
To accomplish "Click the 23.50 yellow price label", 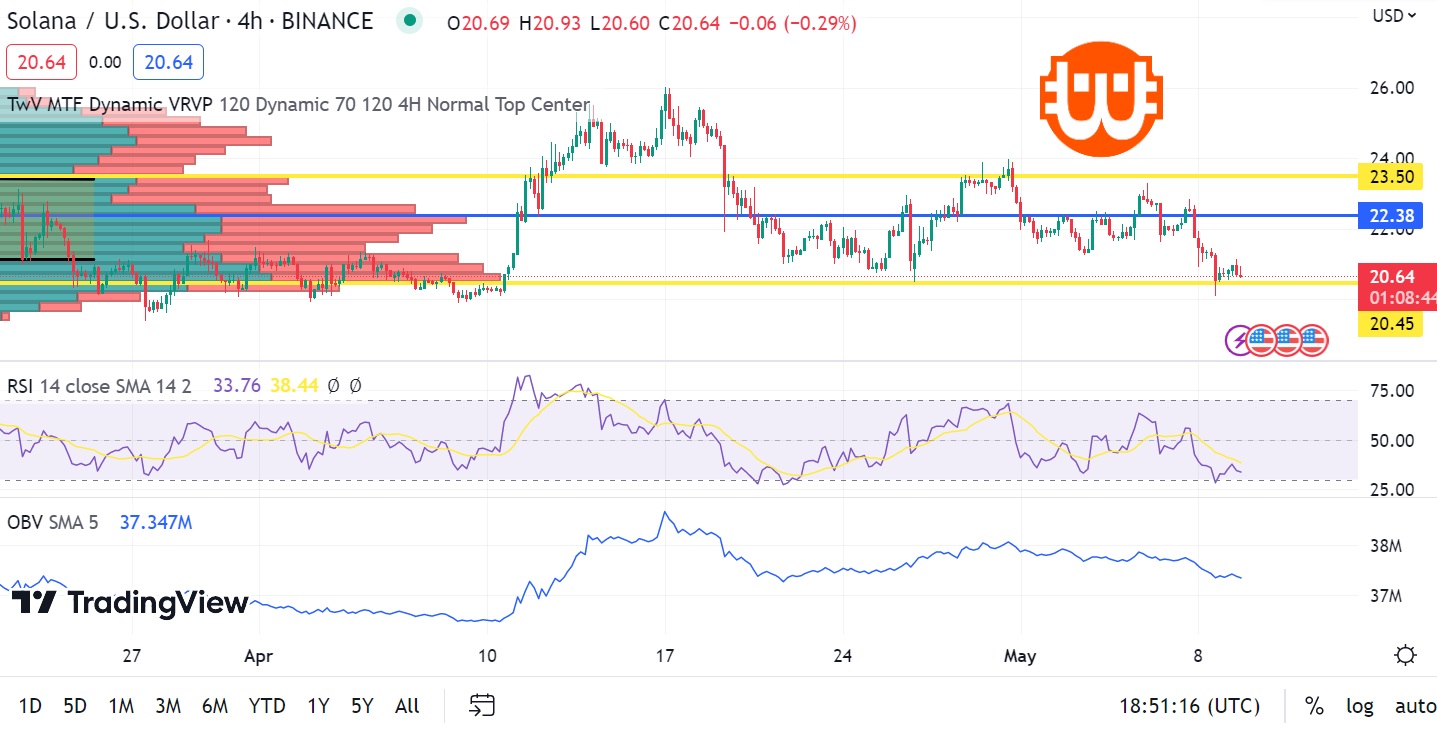I will click(1390, 177).
